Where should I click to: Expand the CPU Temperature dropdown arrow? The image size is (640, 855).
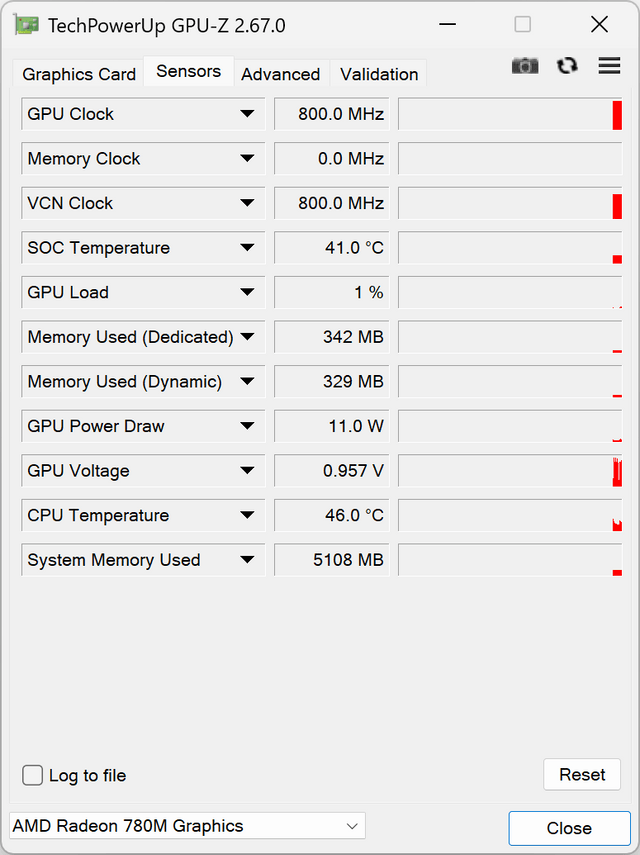tap(247, 516)
